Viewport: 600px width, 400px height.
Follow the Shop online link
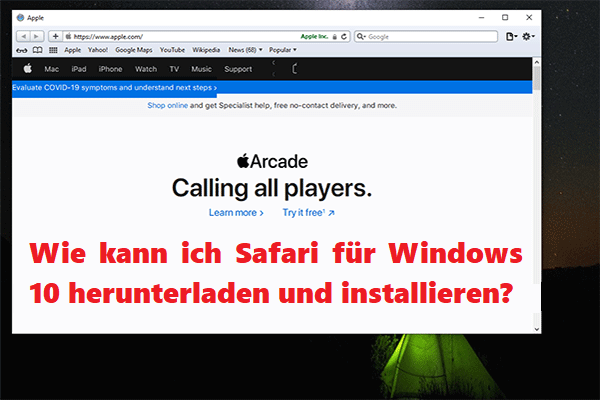pos(168,105)
